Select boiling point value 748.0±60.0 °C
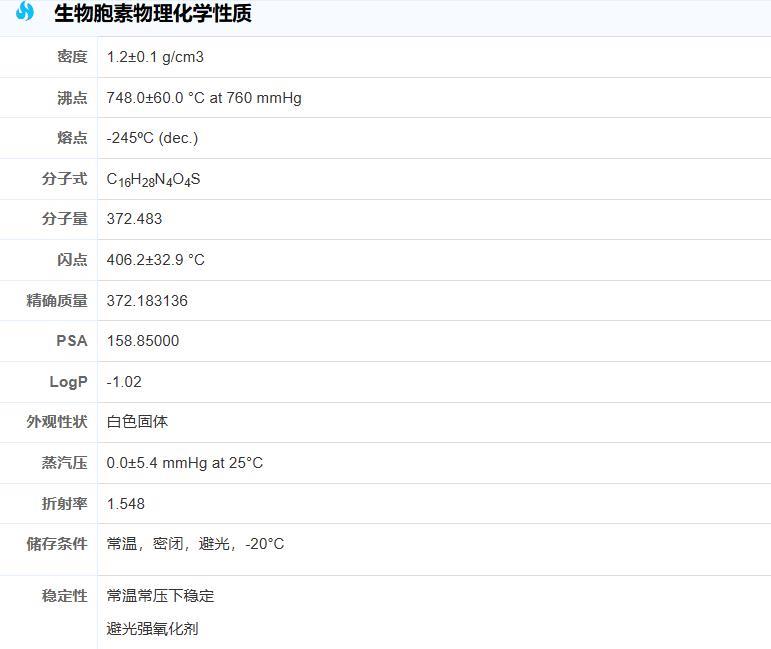771x649 pixels. 204,98
